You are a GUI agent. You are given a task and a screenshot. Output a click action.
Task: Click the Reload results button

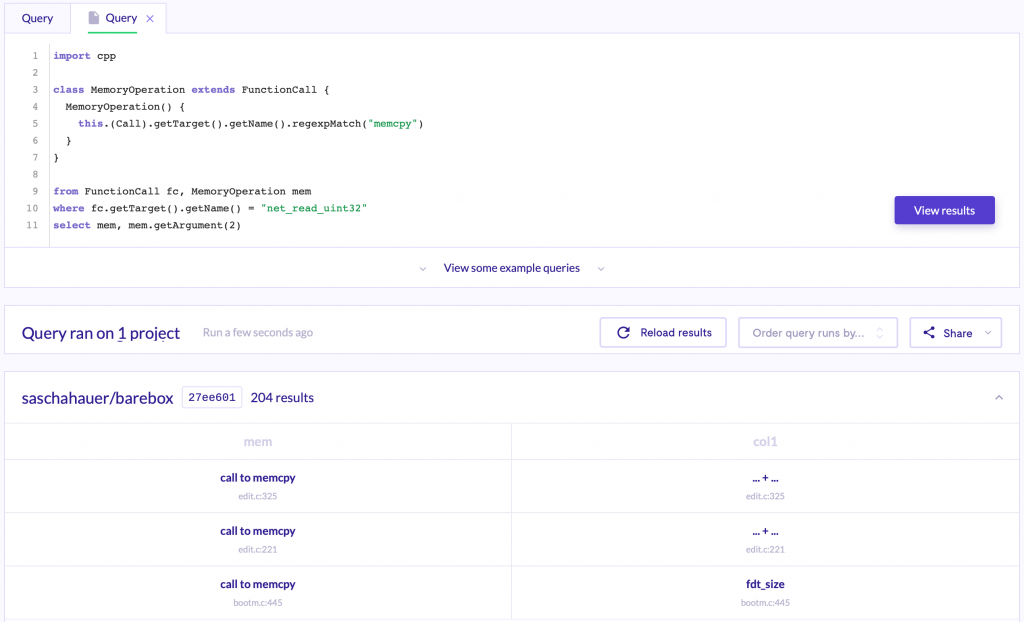[664, 333]
